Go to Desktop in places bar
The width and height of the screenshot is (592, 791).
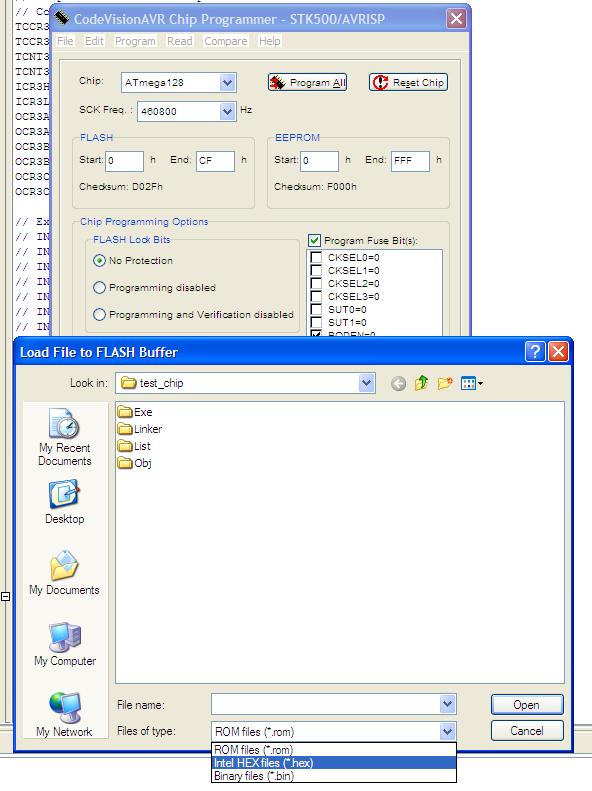65,502
